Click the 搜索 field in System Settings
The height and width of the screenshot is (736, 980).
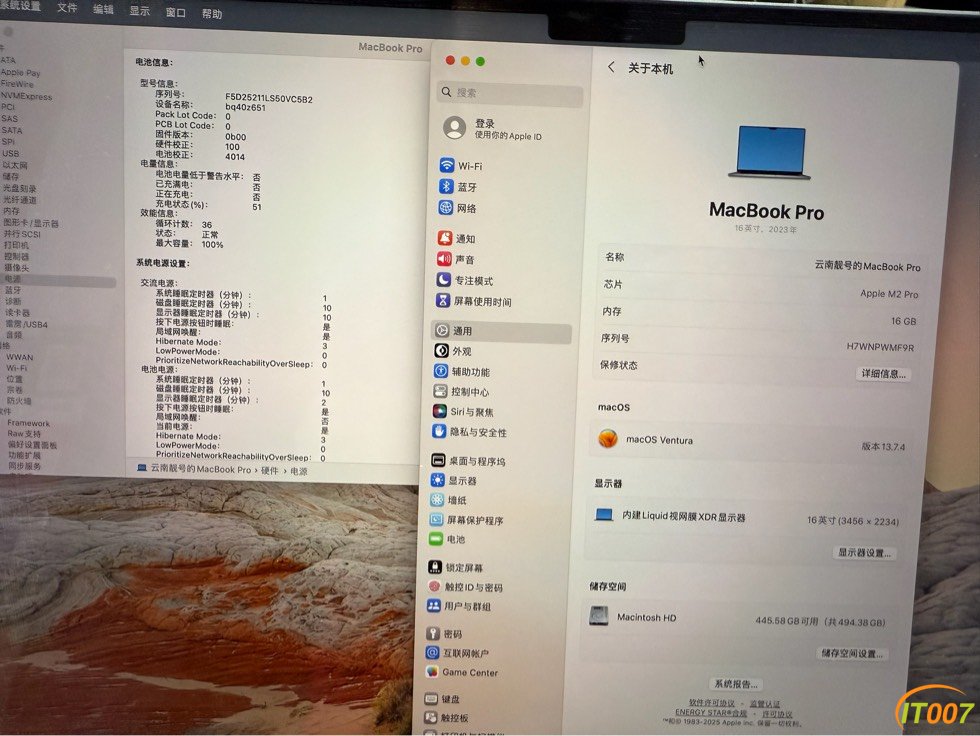coord(510,93)
